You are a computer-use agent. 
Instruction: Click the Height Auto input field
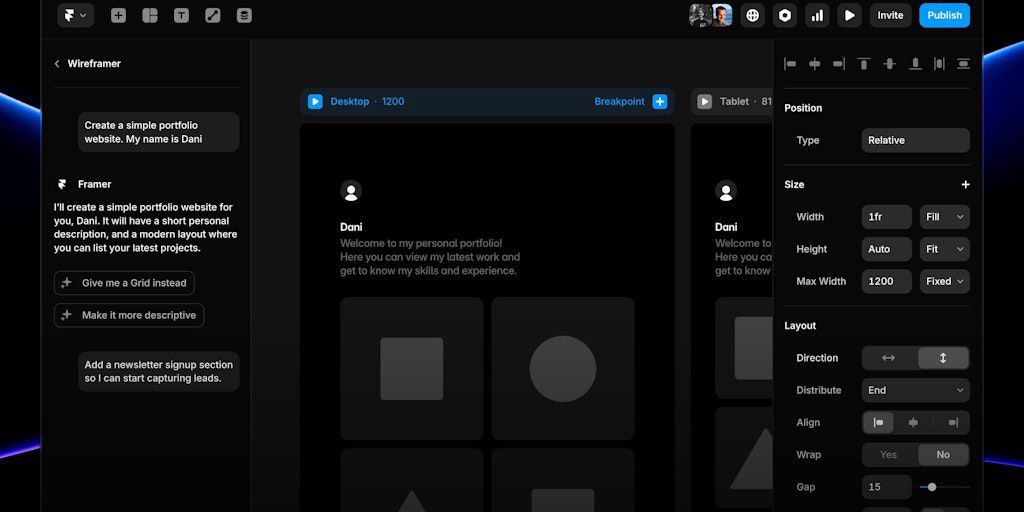pos(887,249)
